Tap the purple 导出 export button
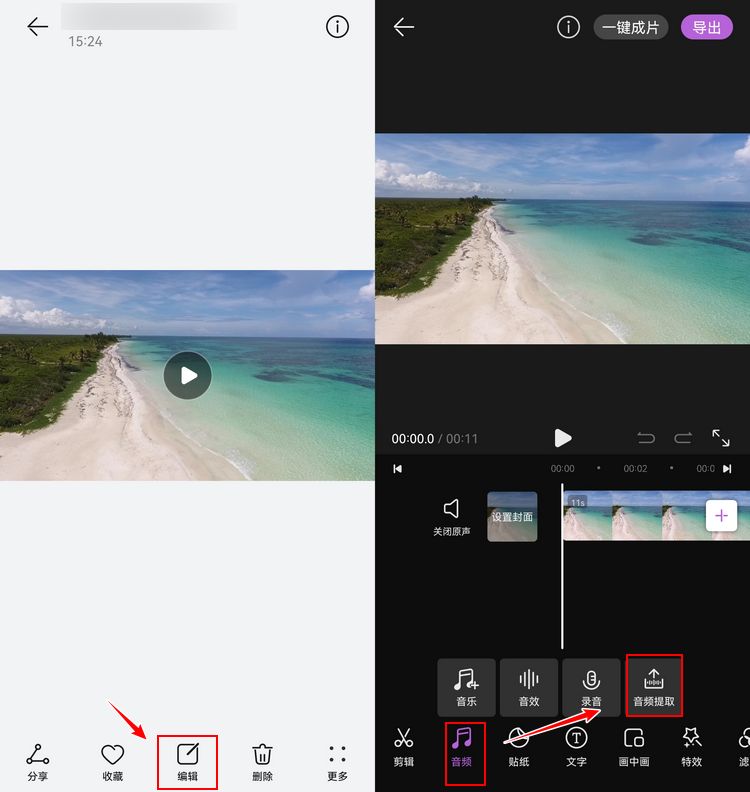This screenshot has width=750, height=792. pyautogui.click(x=707, y=27)
